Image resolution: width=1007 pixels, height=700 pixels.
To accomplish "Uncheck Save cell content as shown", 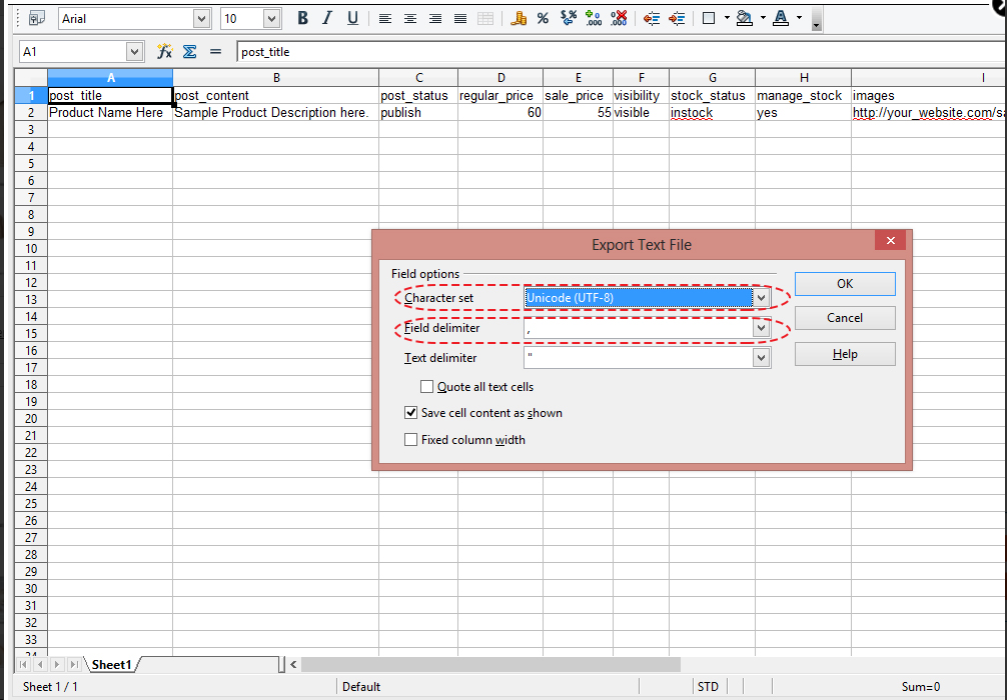I will [x=410, y=412].
